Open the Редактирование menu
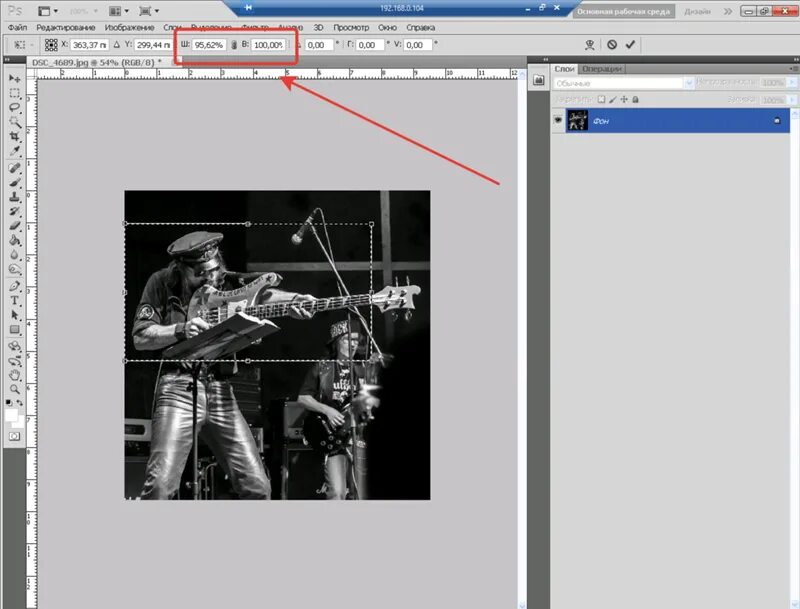The height and width of the screenshot is (609, 800). (66, 27)
